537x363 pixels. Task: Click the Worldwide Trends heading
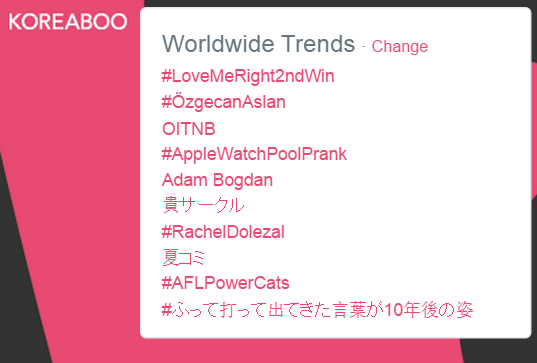[258, 43]
